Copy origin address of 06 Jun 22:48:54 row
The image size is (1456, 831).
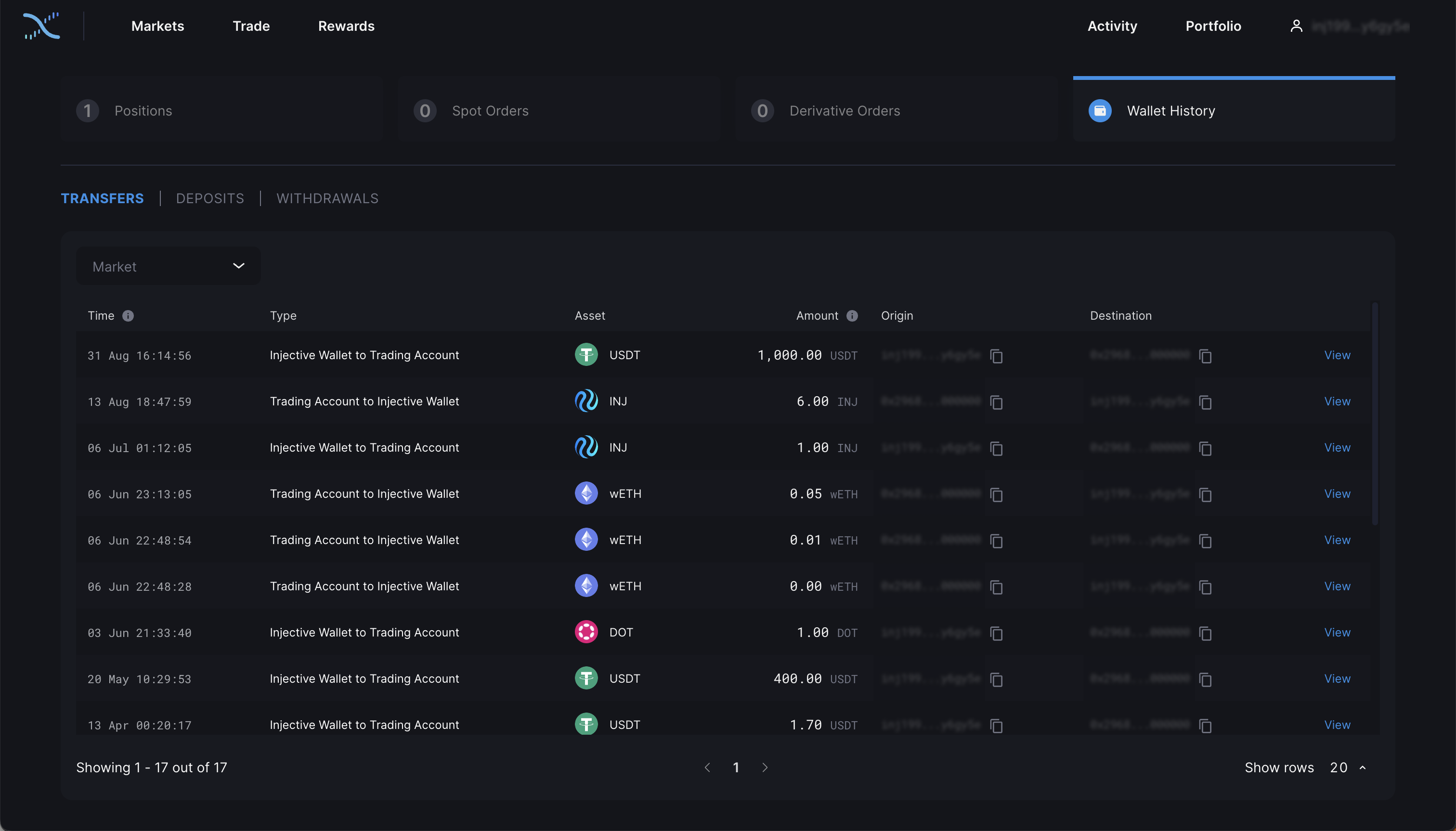997,541
